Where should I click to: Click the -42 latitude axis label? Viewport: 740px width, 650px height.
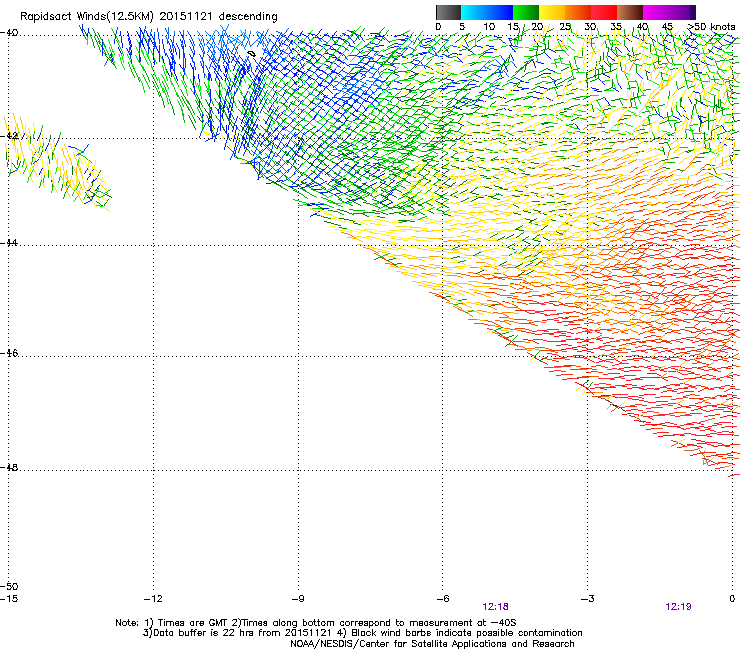(9, 136)
